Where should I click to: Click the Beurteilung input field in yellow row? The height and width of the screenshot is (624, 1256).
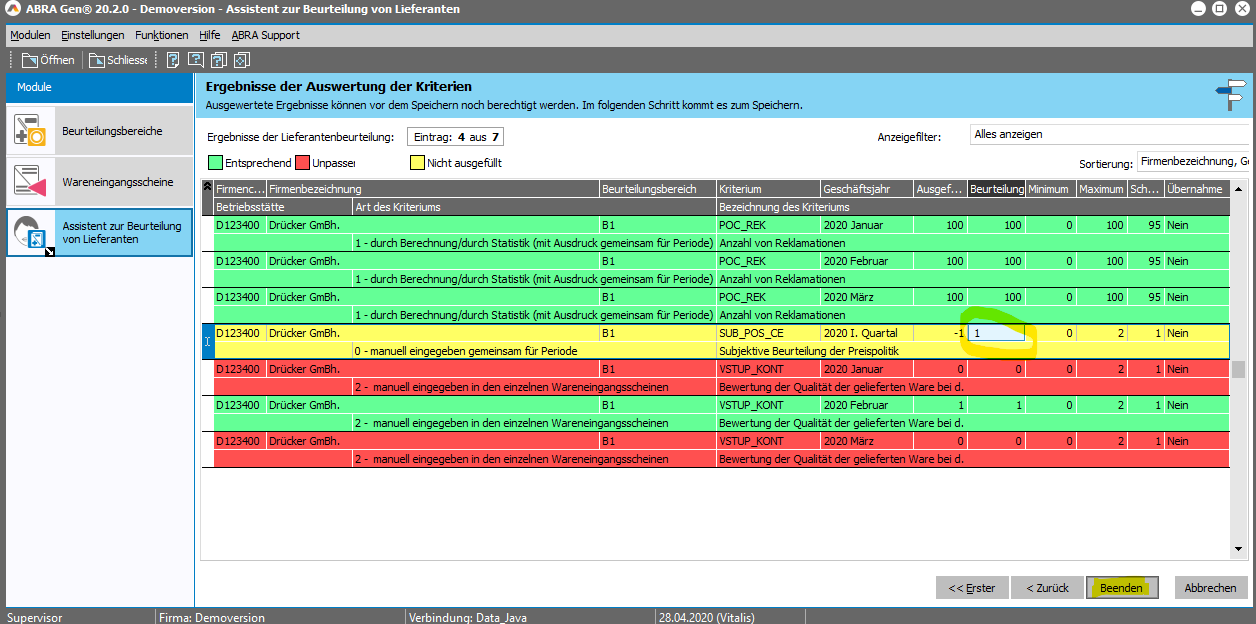coord(997,333)
